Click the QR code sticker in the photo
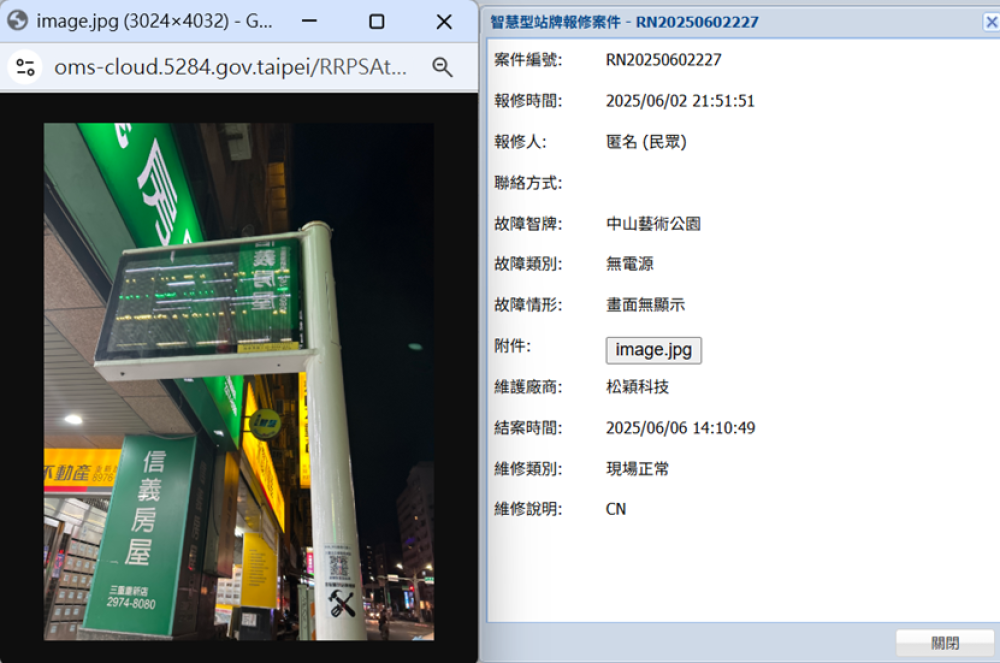The width and height of the screenshot is (1000, 663). pyautogui.click(x=340, y=566)
